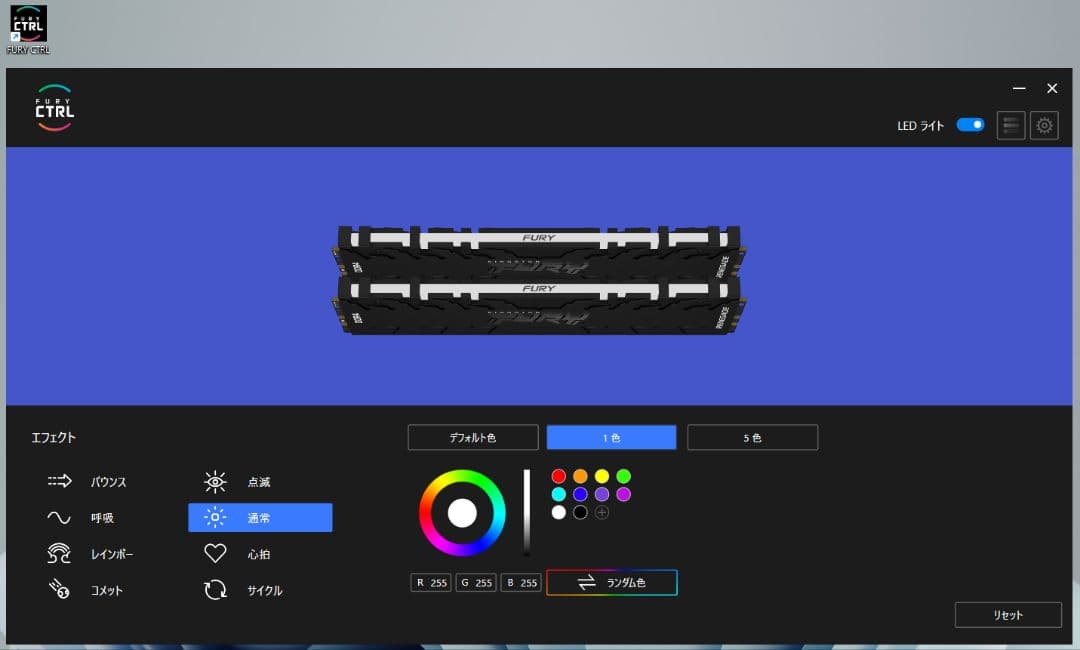Open settings via the gear icon
The image size is (1080, 650).
1044,125
